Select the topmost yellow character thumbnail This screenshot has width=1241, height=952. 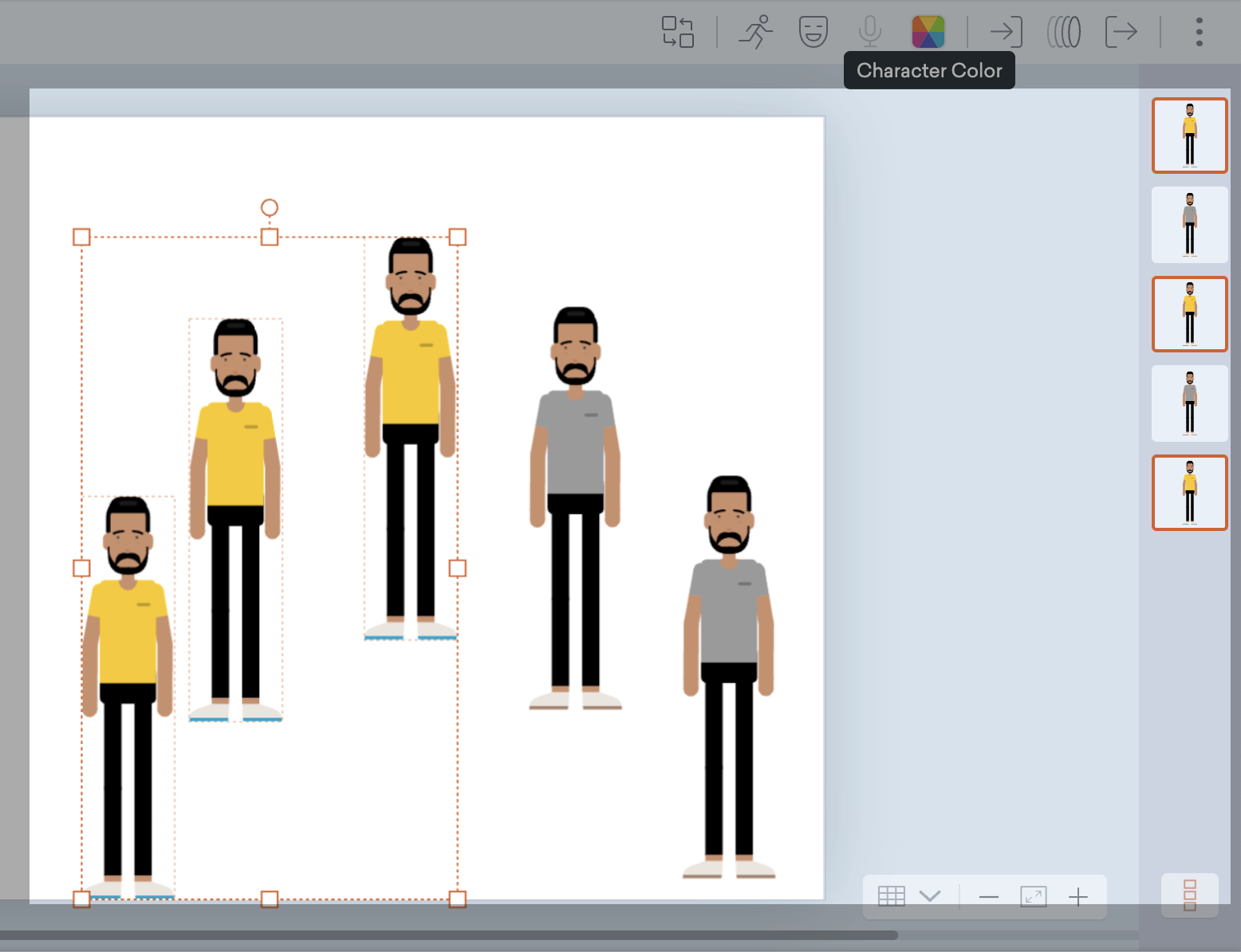(1189, 135)
